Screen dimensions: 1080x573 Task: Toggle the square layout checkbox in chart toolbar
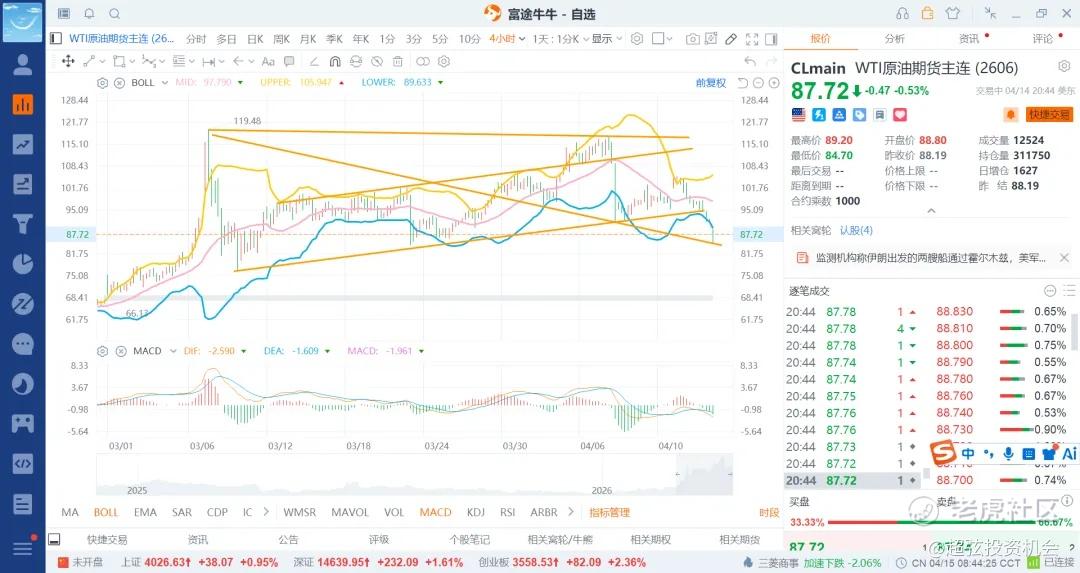(x=658, y=39)
